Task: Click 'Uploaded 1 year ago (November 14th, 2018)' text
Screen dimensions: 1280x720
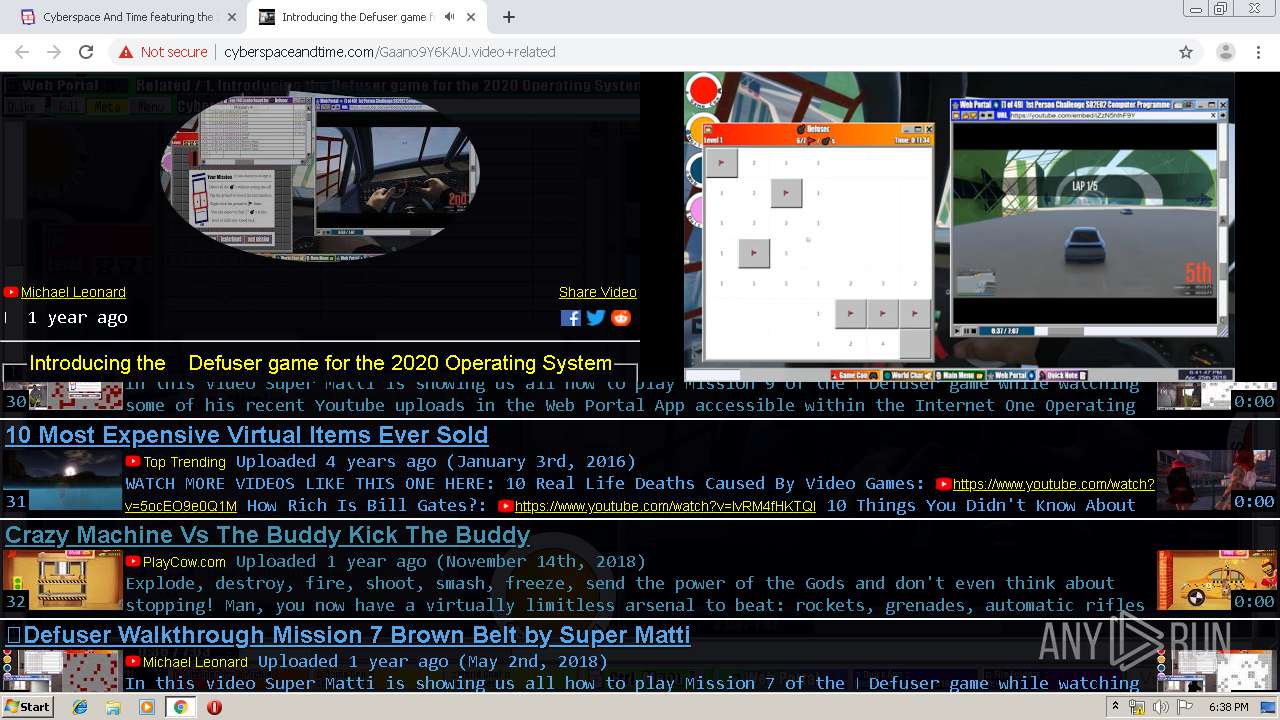Action: point(441,562)
